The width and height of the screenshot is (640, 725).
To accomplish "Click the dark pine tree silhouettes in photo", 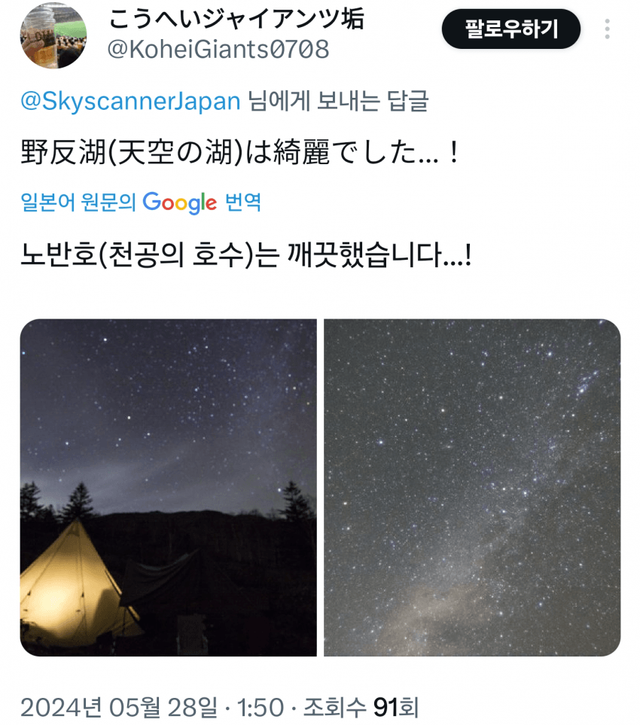I will click(x=58, y=502).
